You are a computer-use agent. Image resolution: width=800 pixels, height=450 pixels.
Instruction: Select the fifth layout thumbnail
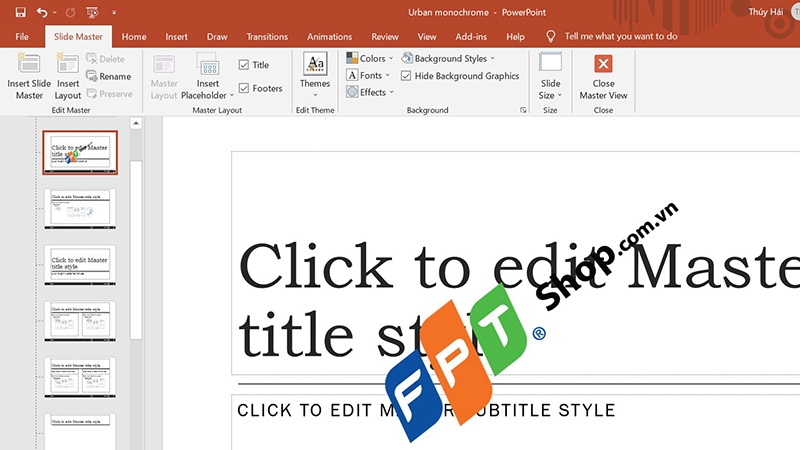tap(80, 377)
